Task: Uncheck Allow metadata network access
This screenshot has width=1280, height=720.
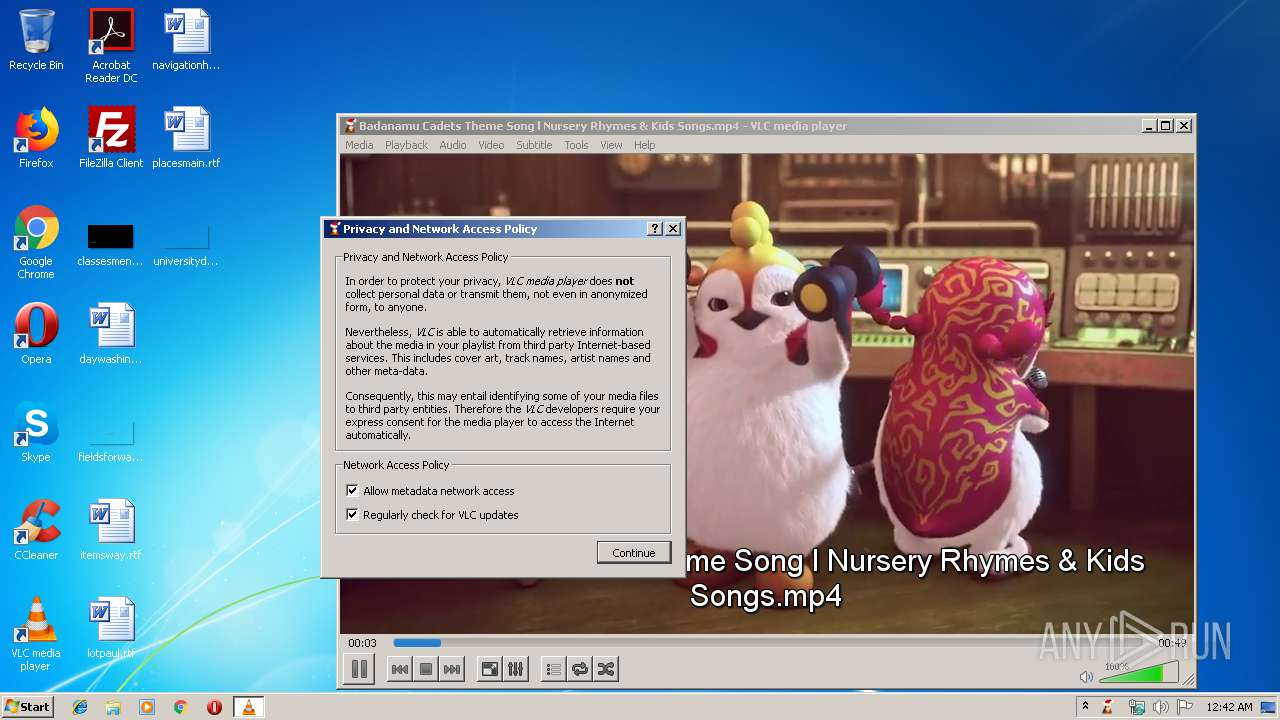Action: [352, 491]
